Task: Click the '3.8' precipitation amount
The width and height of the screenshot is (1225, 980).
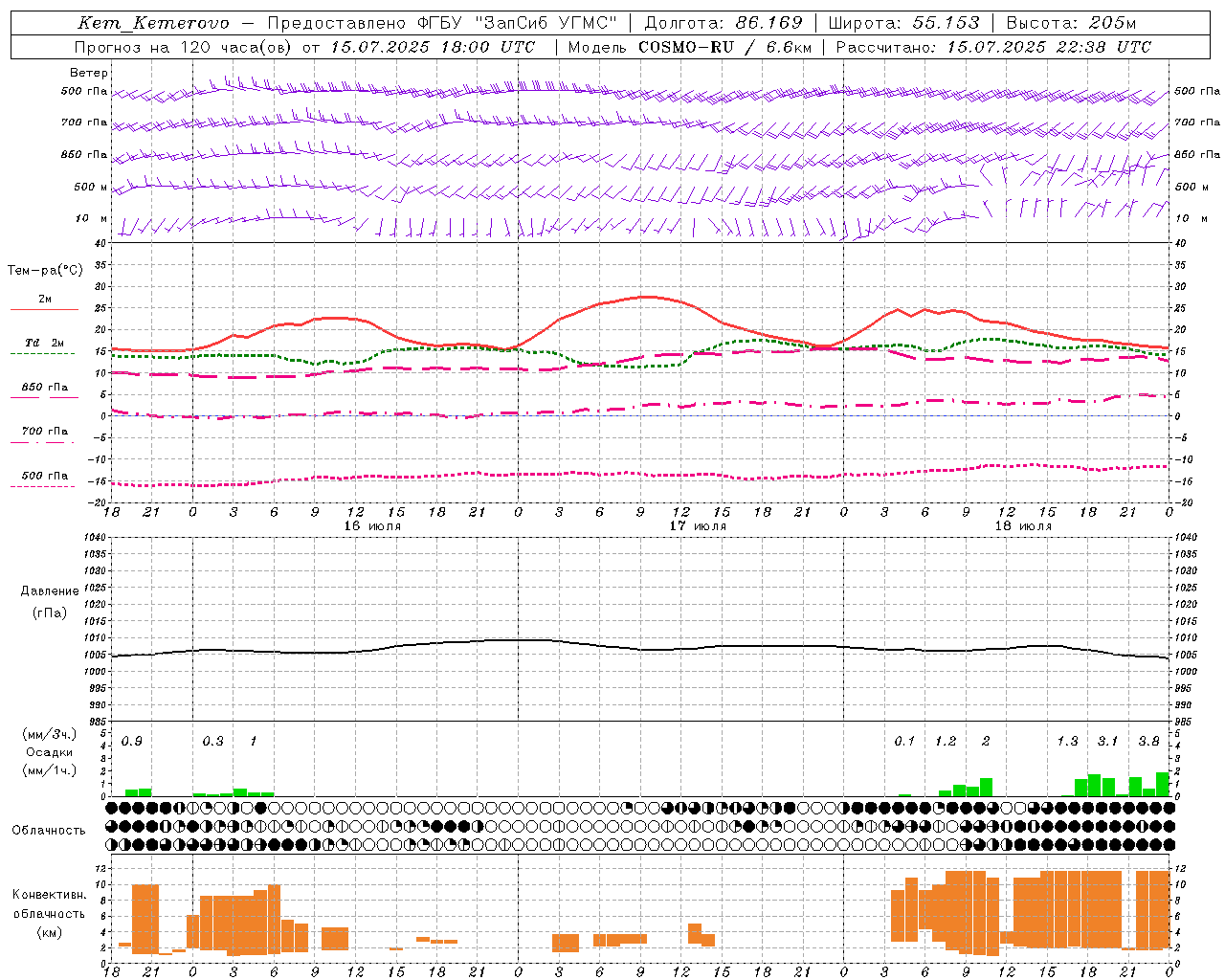Action: pos(1148,742)
